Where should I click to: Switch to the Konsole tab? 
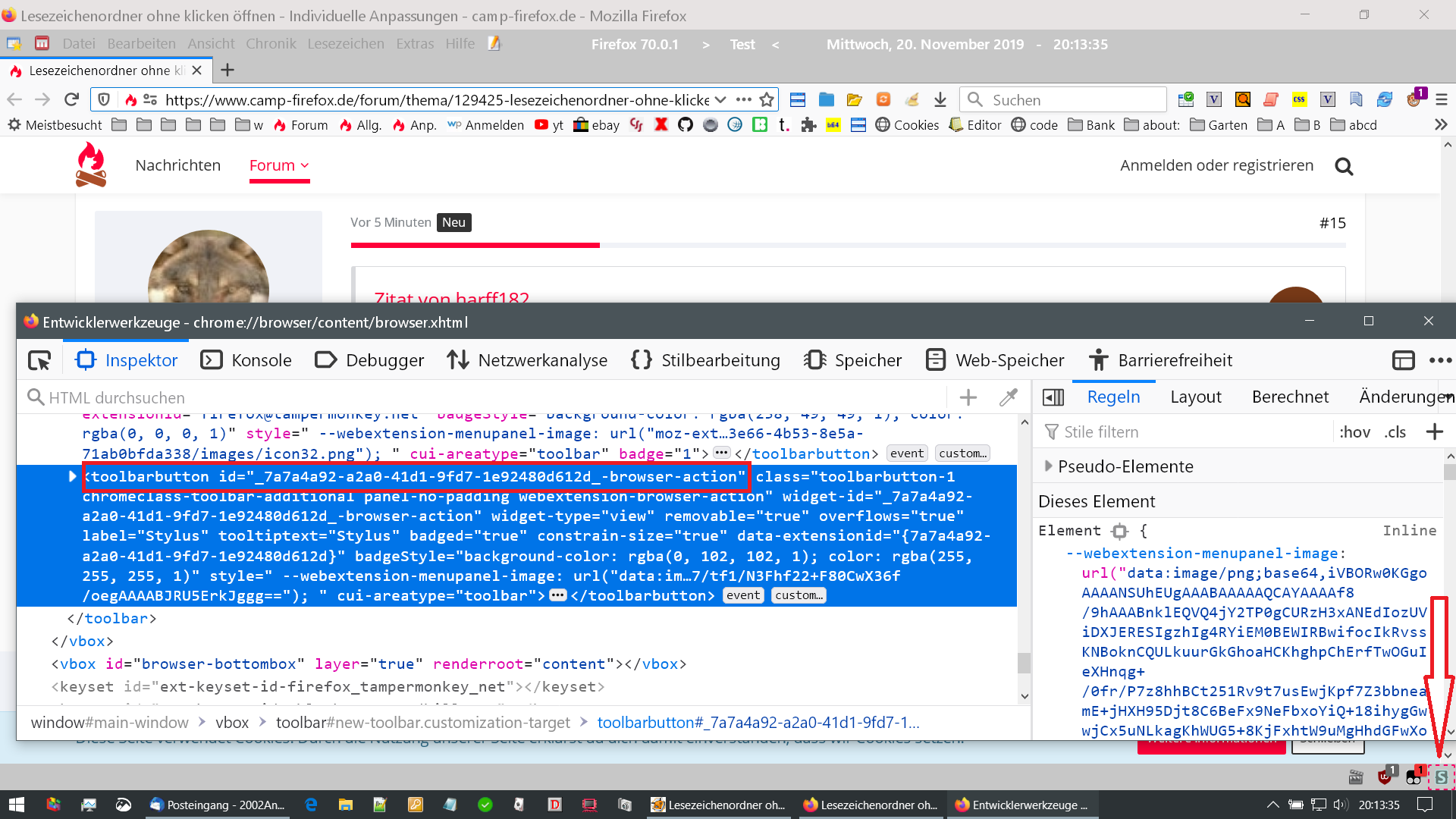(246, 360)
